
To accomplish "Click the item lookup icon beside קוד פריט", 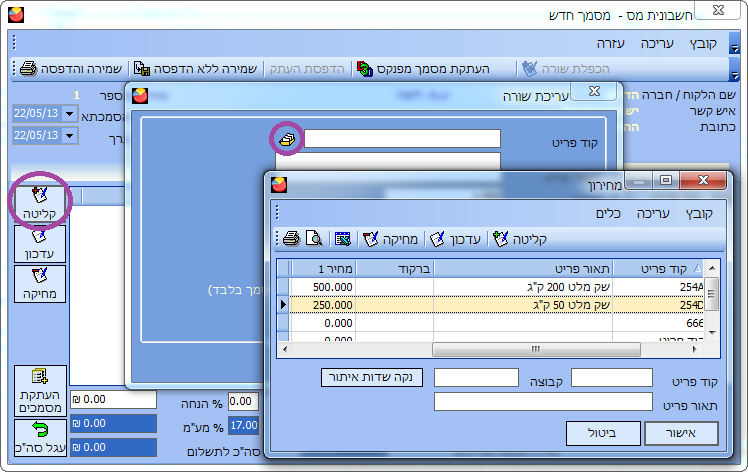I will 287,139.
